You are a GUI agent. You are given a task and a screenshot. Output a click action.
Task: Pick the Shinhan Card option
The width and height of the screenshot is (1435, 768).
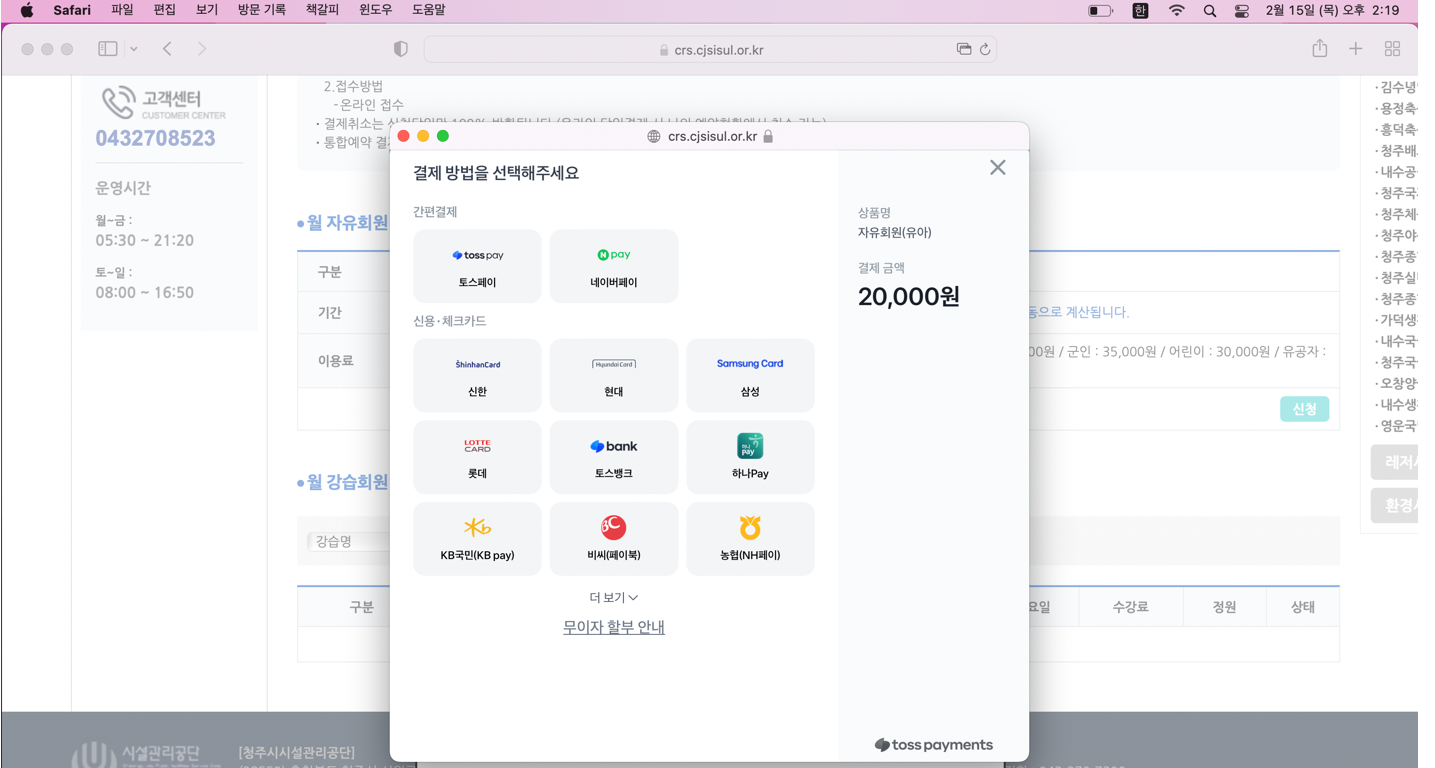tap(477, 375)
